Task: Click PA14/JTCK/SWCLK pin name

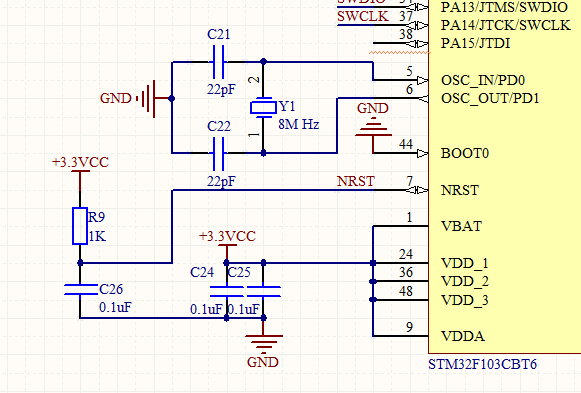Action: pyautogui.click(x=505, y=25)
